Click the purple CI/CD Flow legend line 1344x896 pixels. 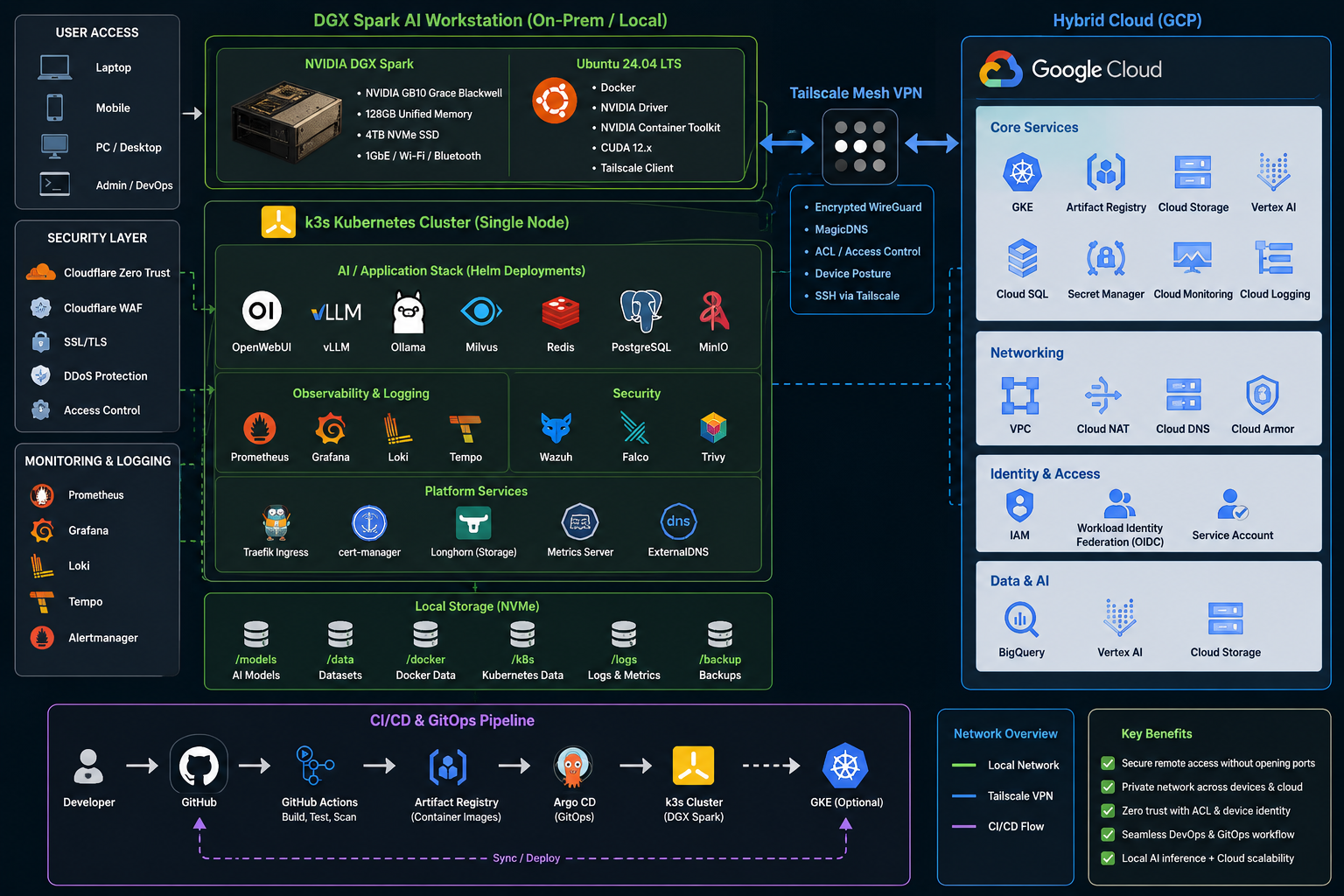(963, 826)
